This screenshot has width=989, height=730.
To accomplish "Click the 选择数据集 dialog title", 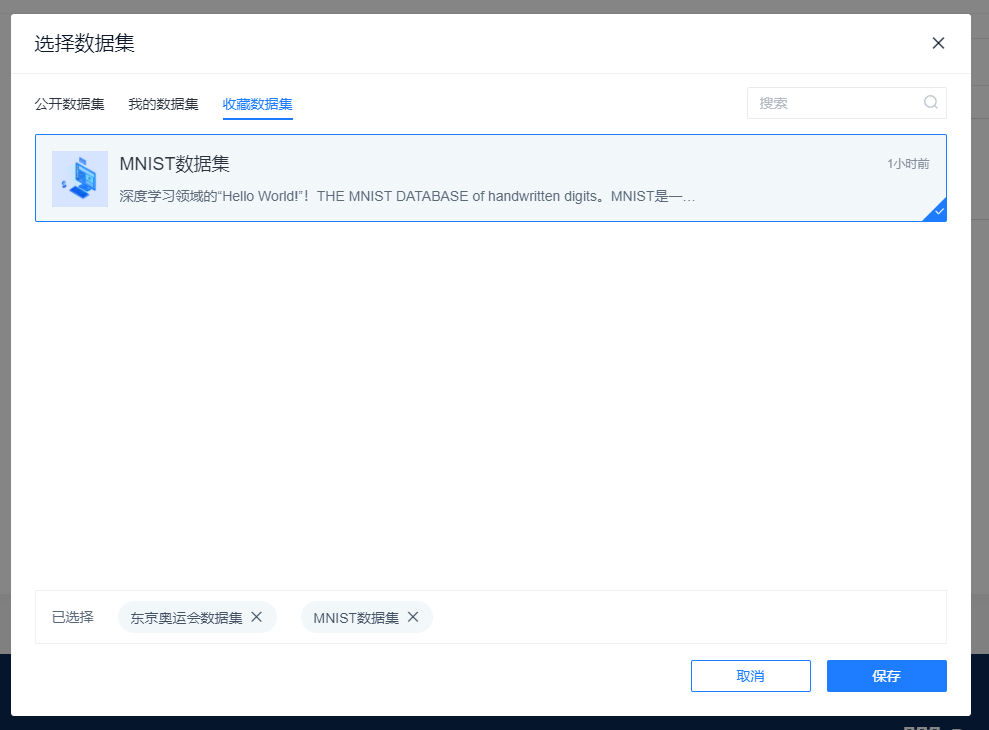I will coord(85,44).
